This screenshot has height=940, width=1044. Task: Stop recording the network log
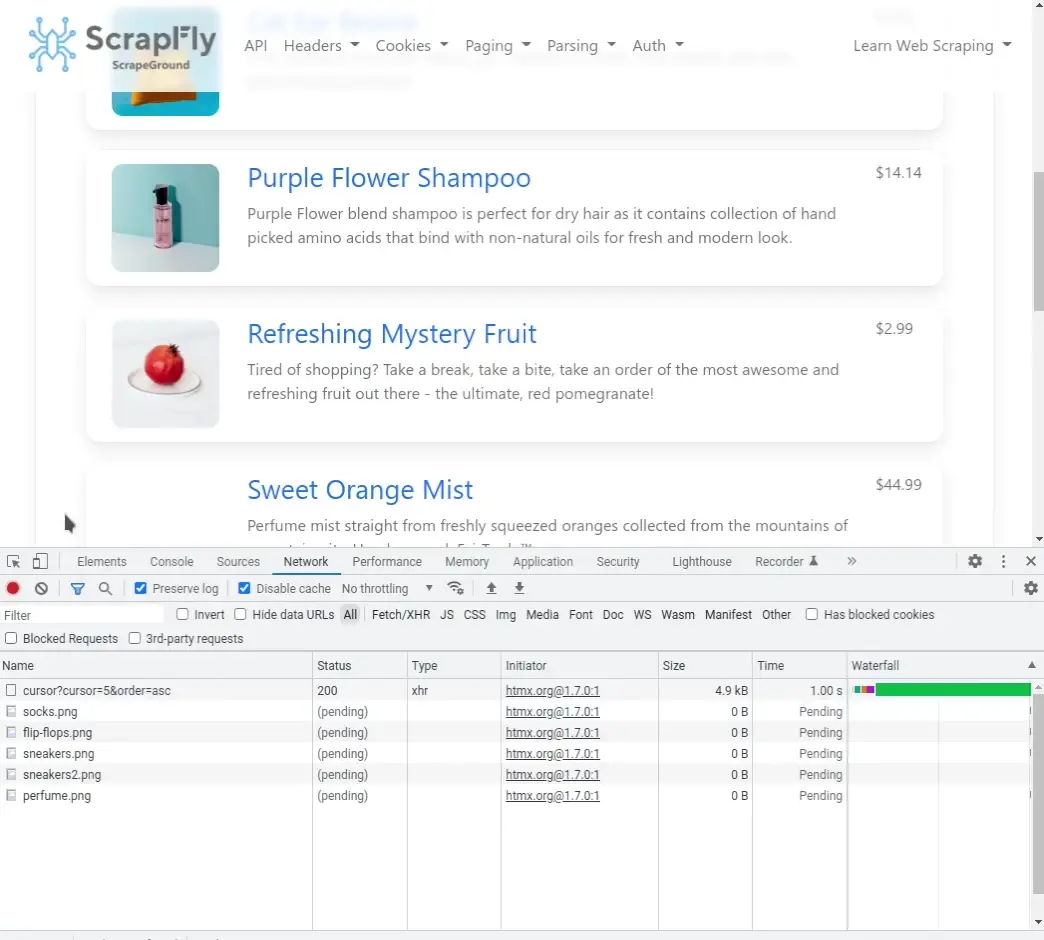(13, 589)
